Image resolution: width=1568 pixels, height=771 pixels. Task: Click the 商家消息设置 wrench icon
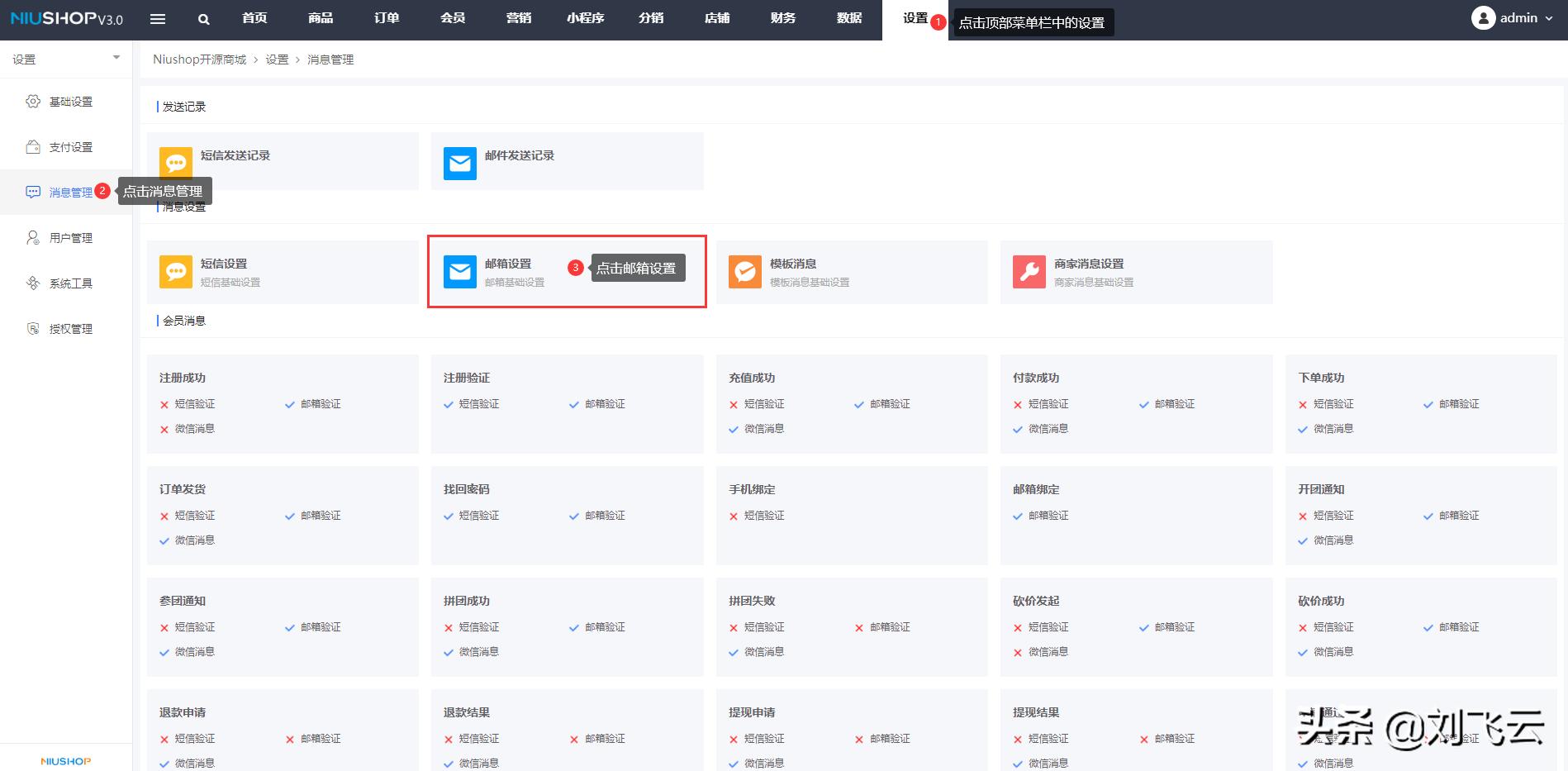1029,270
